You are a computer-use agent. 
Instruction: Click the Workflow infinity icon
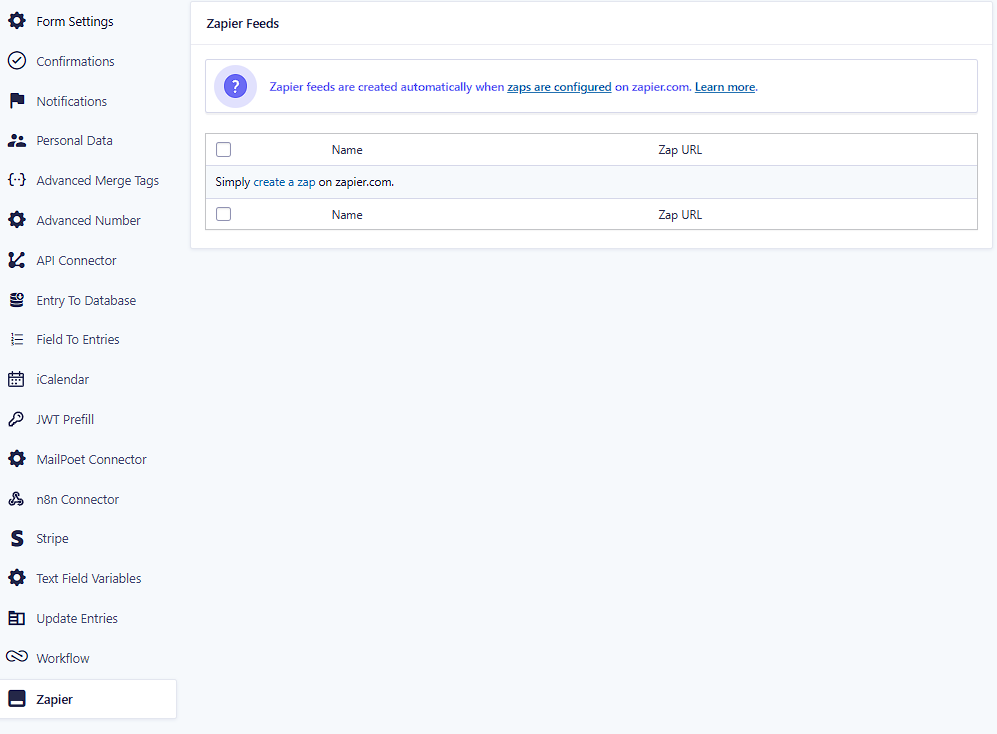click(16, 657)
